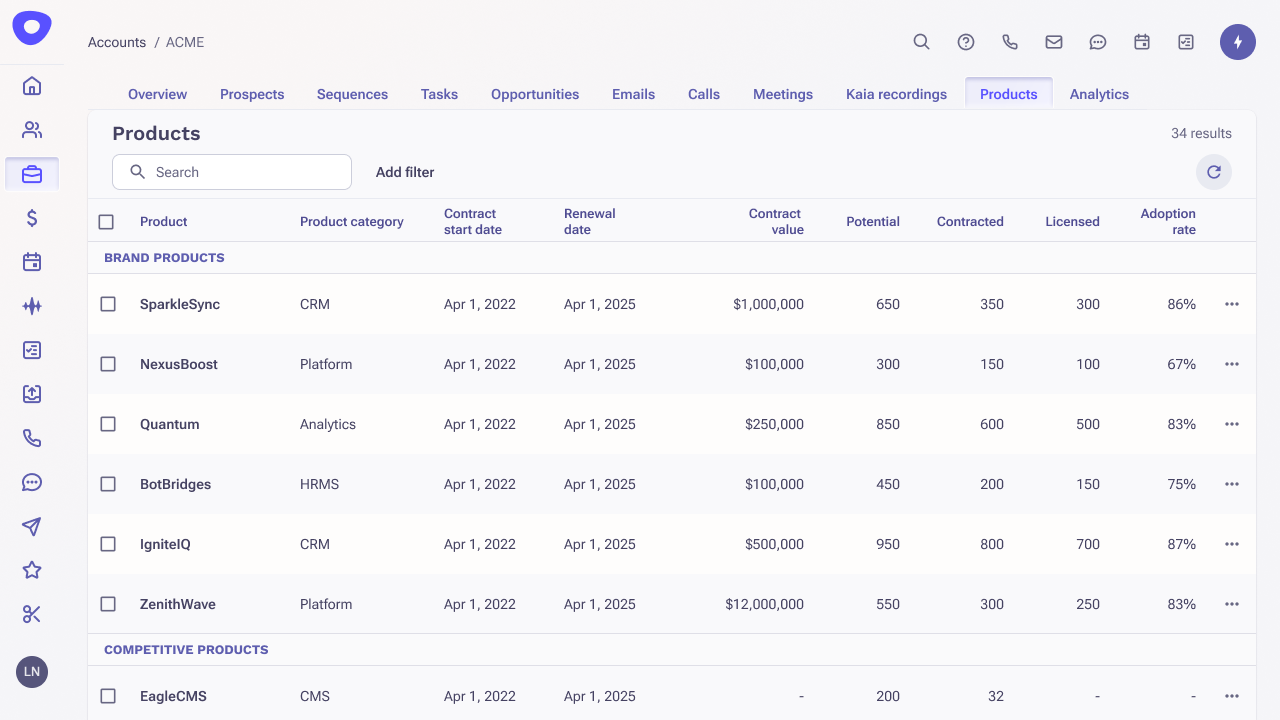Open the help question-mark icon
Viewport: 1280px width, 720px height.
coord(965,42)
